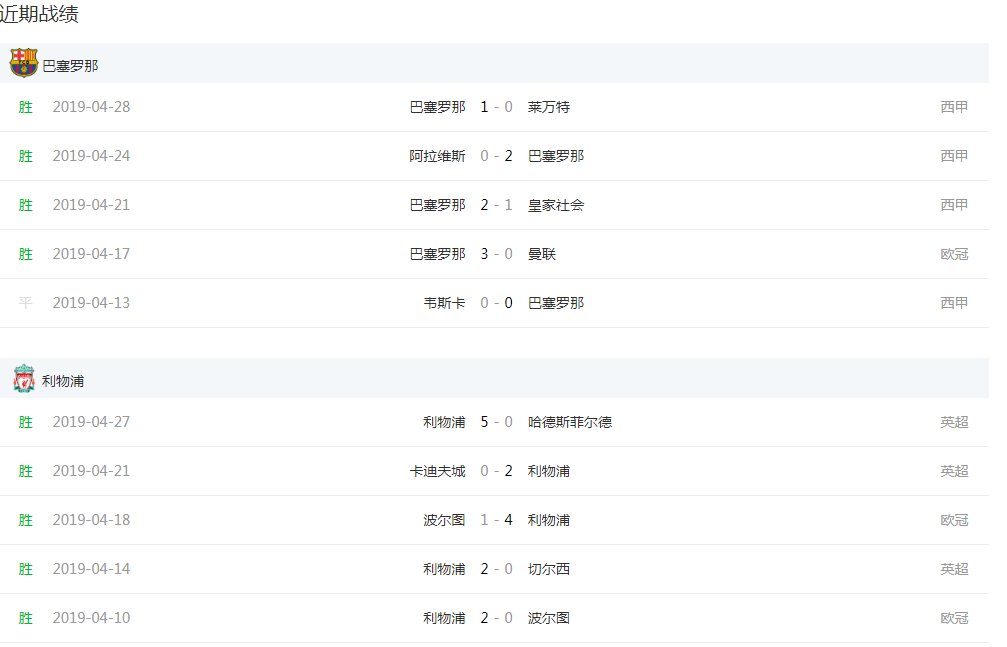Click the 欧冠 label on the 曼联 match
The height and width of the screenshot is (647, 1007).
[954, 254]
